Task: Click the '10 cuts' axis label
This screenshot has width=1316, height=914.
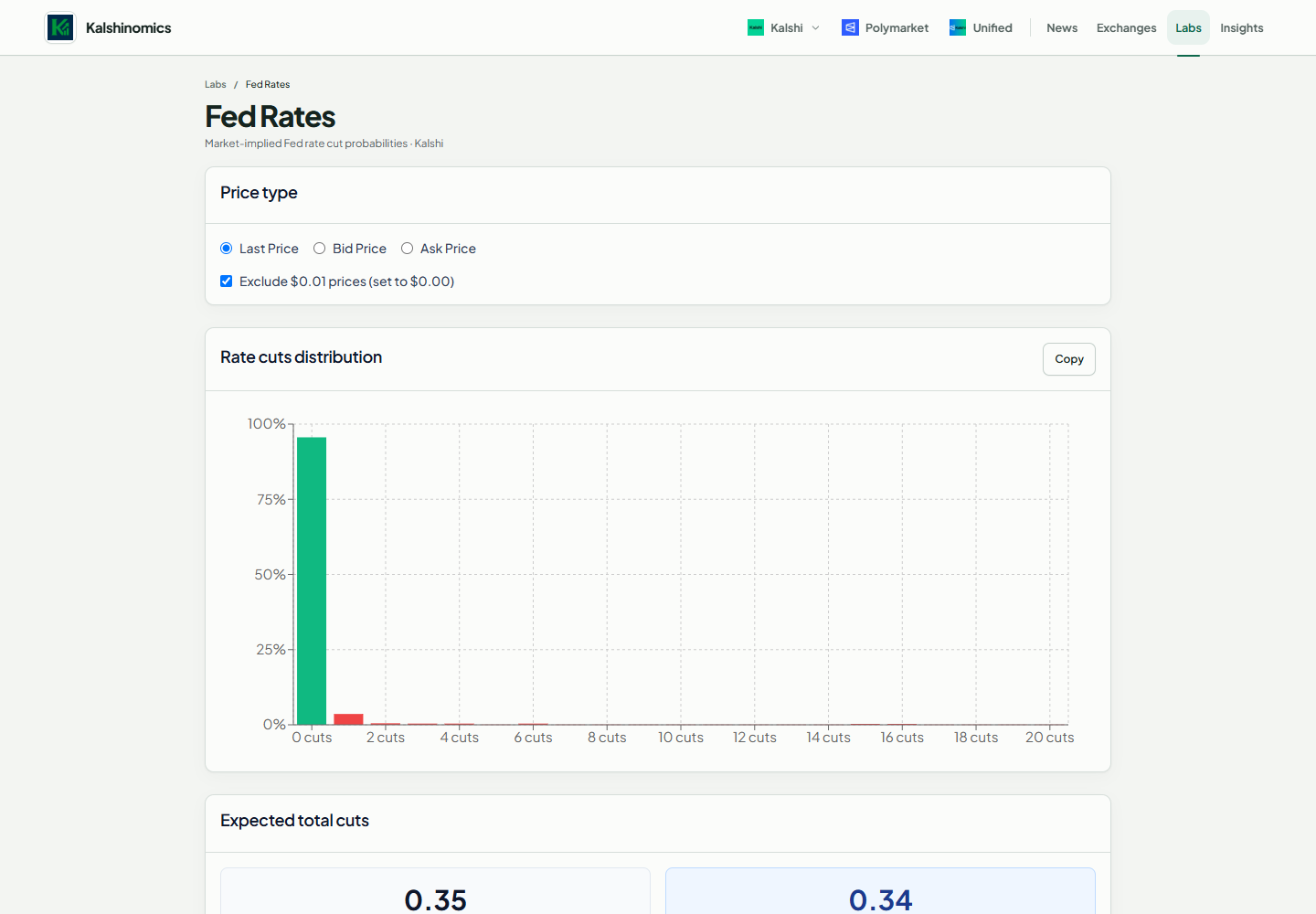Action: point(681,738)
